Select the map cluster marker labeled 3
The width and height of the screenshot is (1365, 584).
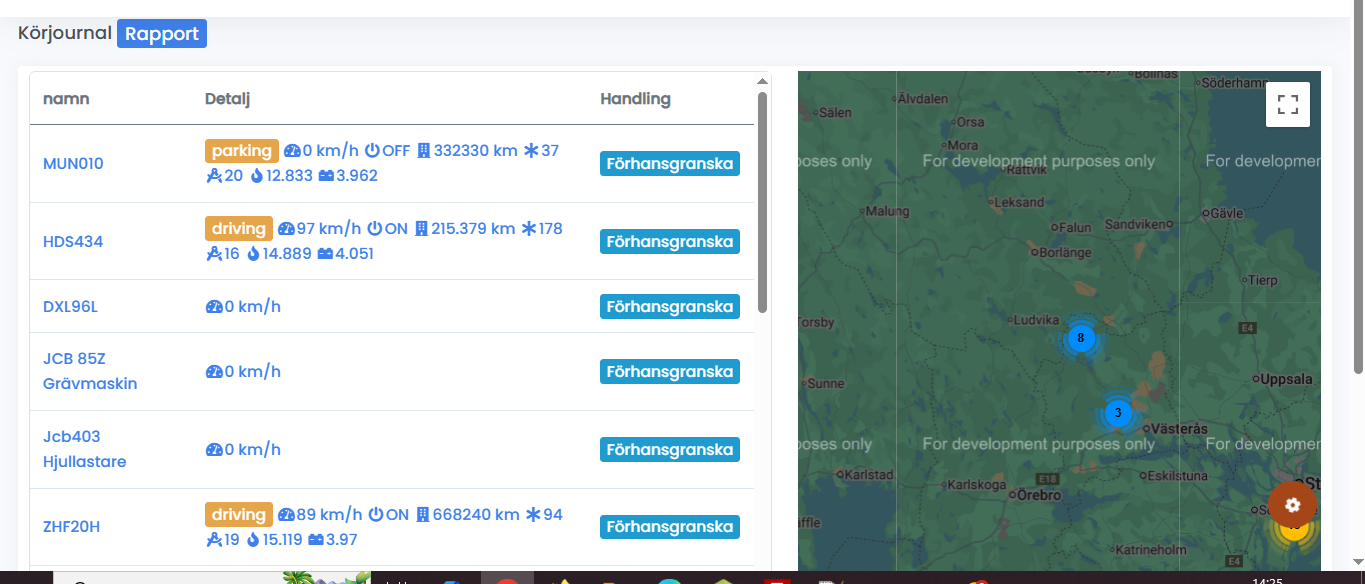pos(1117,413)
